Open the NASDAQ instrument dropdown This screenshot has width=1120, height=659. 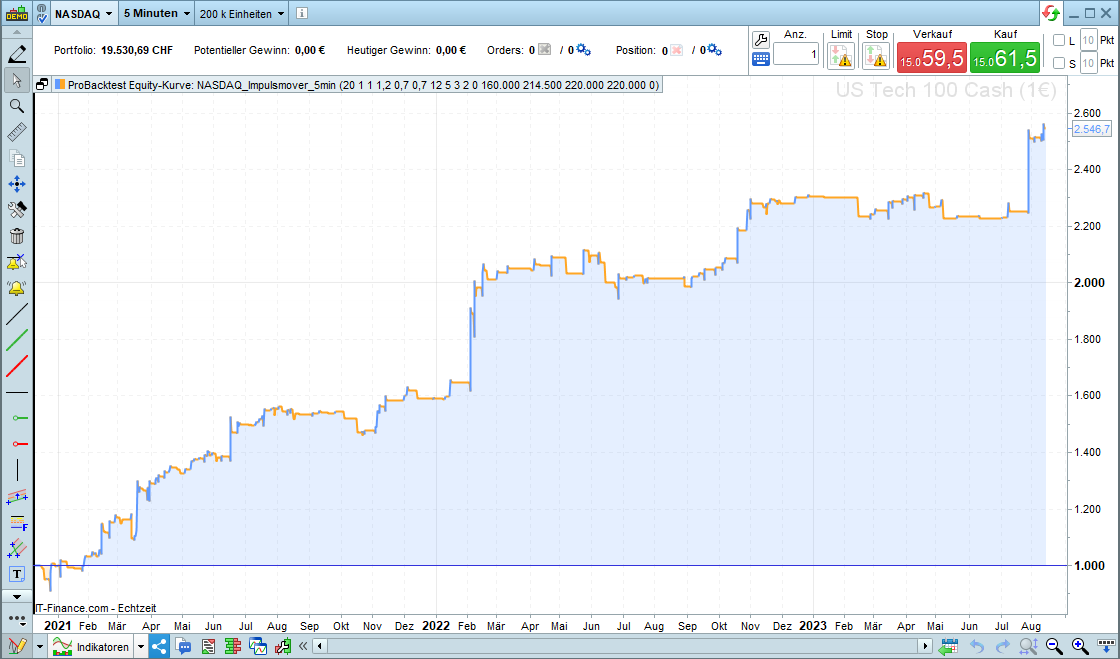(x=83, y=14)
